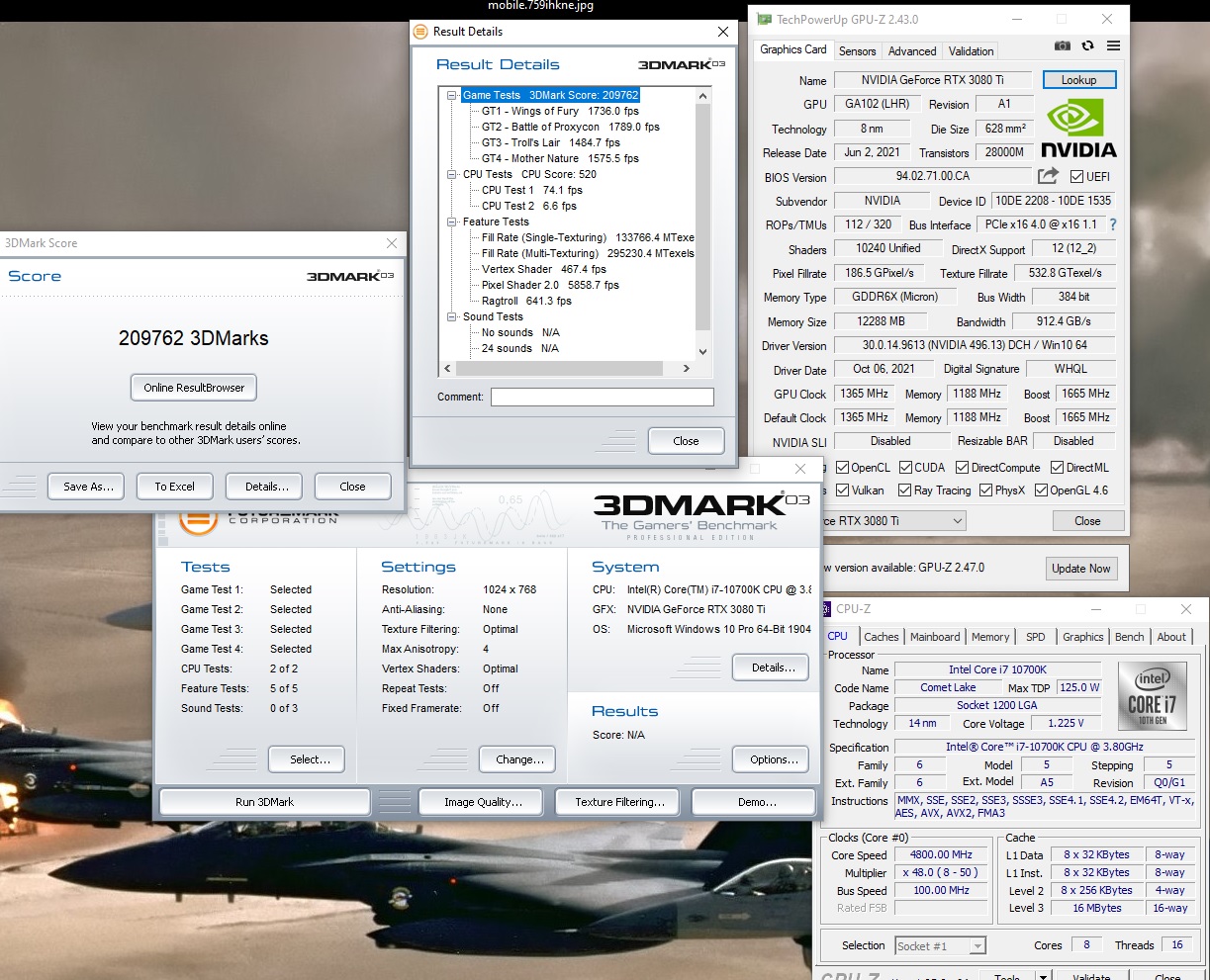Collapse the Sound Tests tree node

452,317
